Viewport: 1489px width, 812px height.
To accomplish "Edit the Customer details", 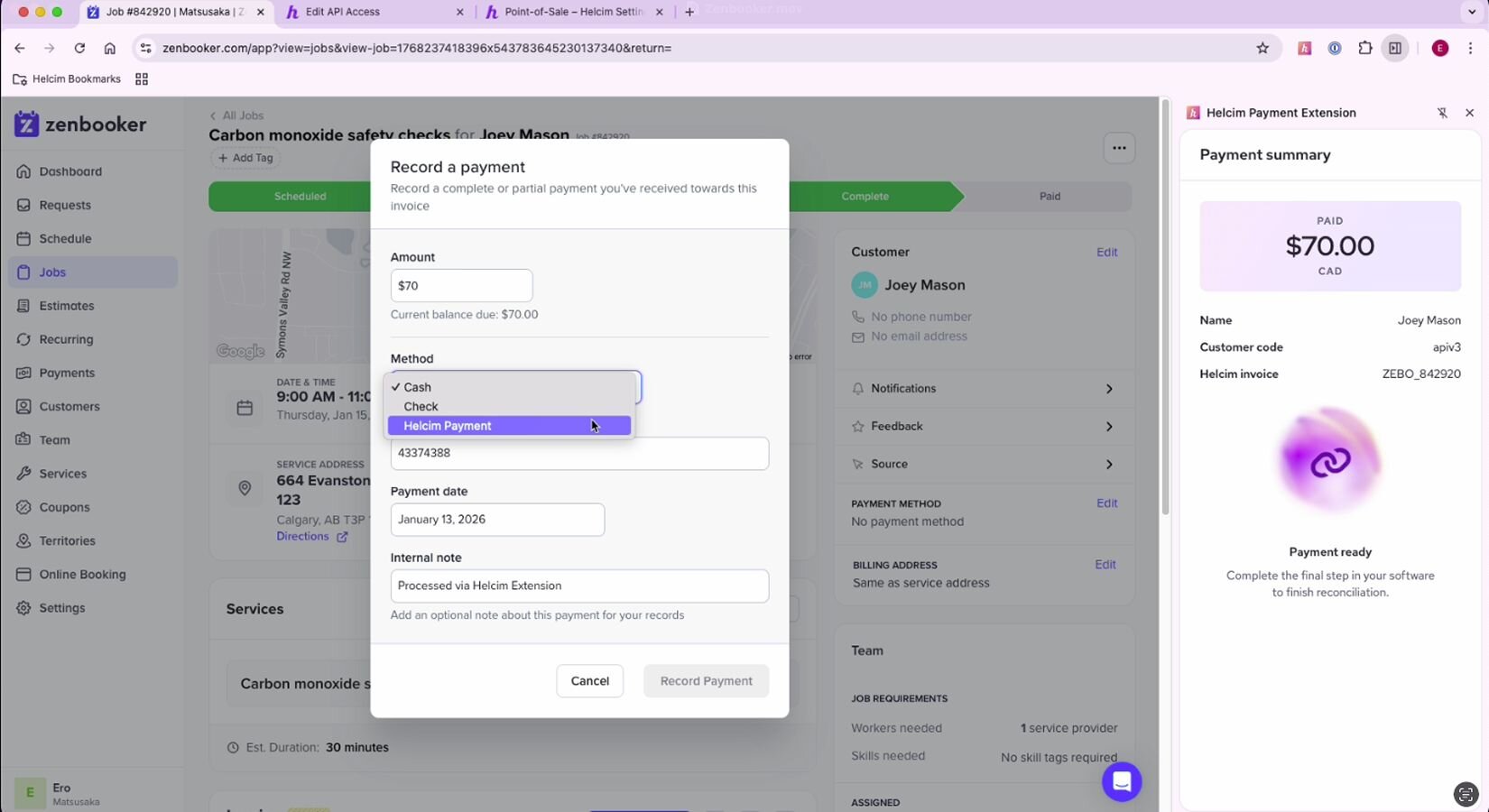I will [x=1106, y=253].
